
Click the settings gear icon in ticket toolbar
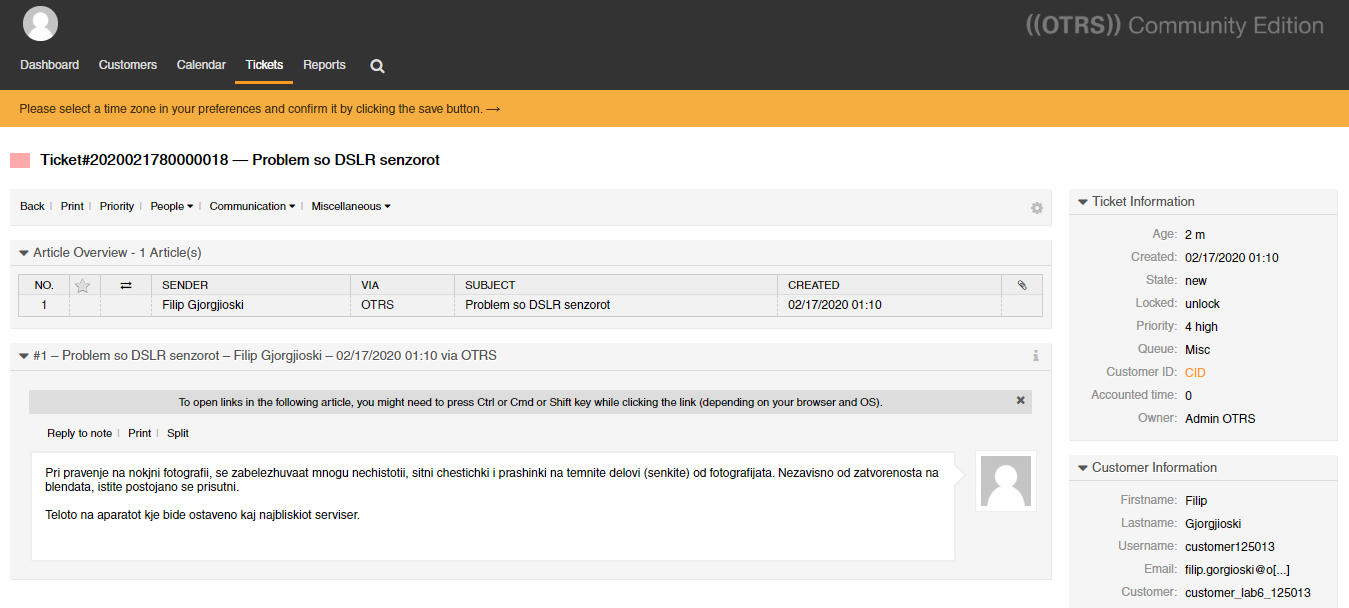[1036, 208]
